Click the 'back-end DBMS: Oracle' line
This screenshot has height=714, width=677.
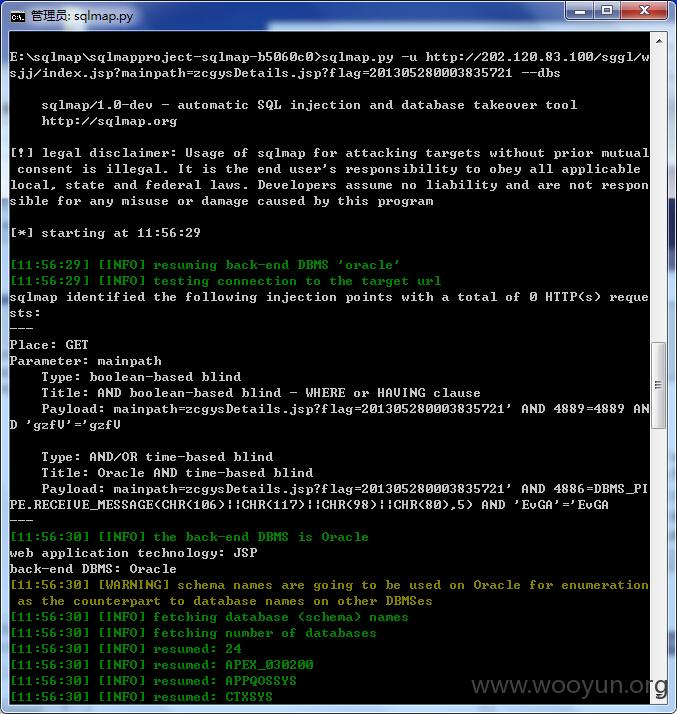(x=93, y=569)
